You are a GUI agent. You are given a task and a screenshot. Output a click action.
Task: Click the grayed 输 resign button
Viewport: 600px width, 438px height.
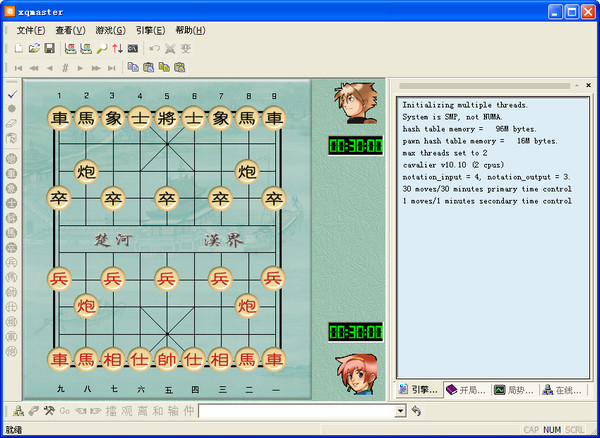[173, 411]
